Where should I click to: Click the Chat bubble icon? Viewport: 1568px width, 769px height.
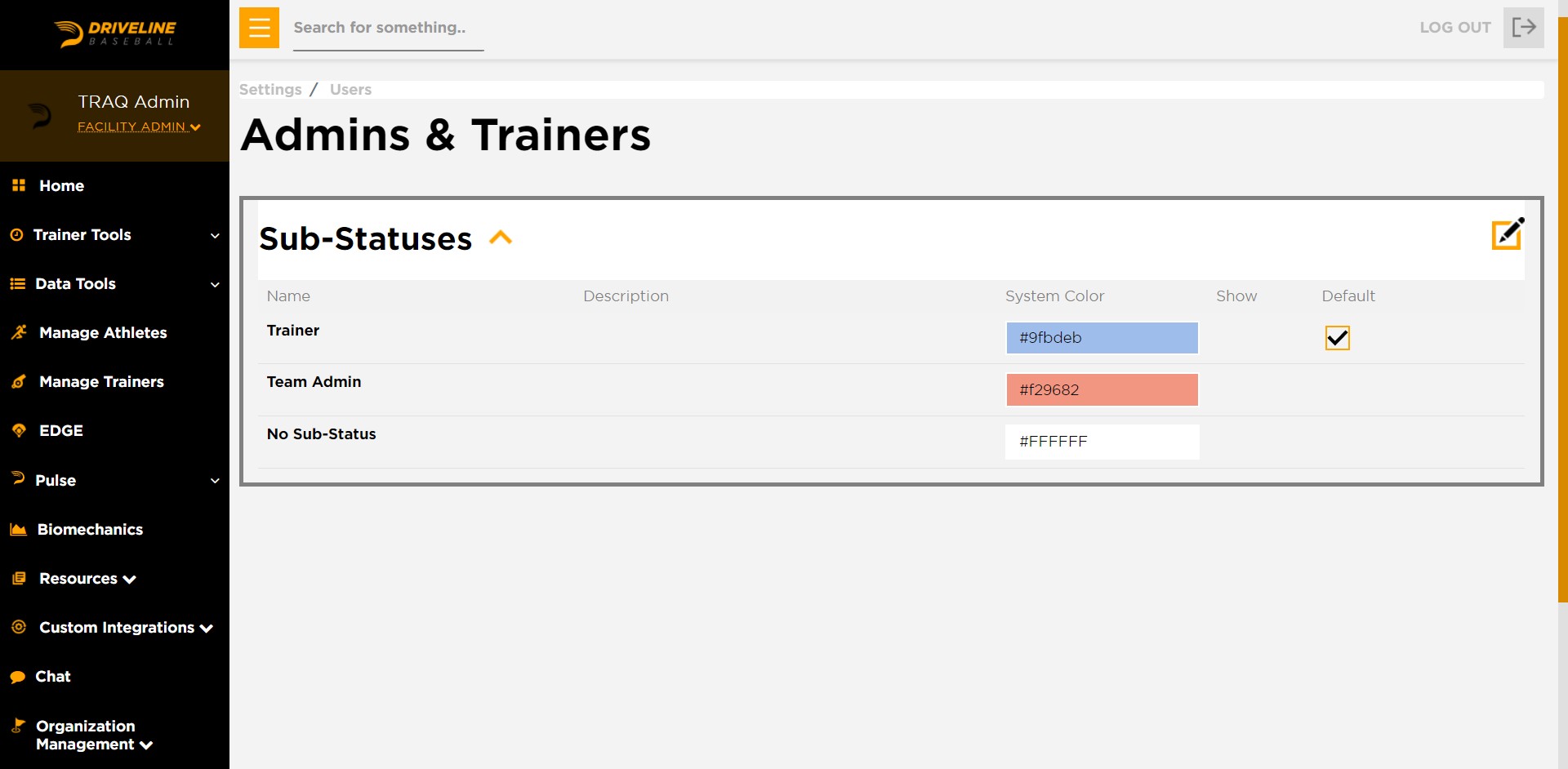coord(17,677)
